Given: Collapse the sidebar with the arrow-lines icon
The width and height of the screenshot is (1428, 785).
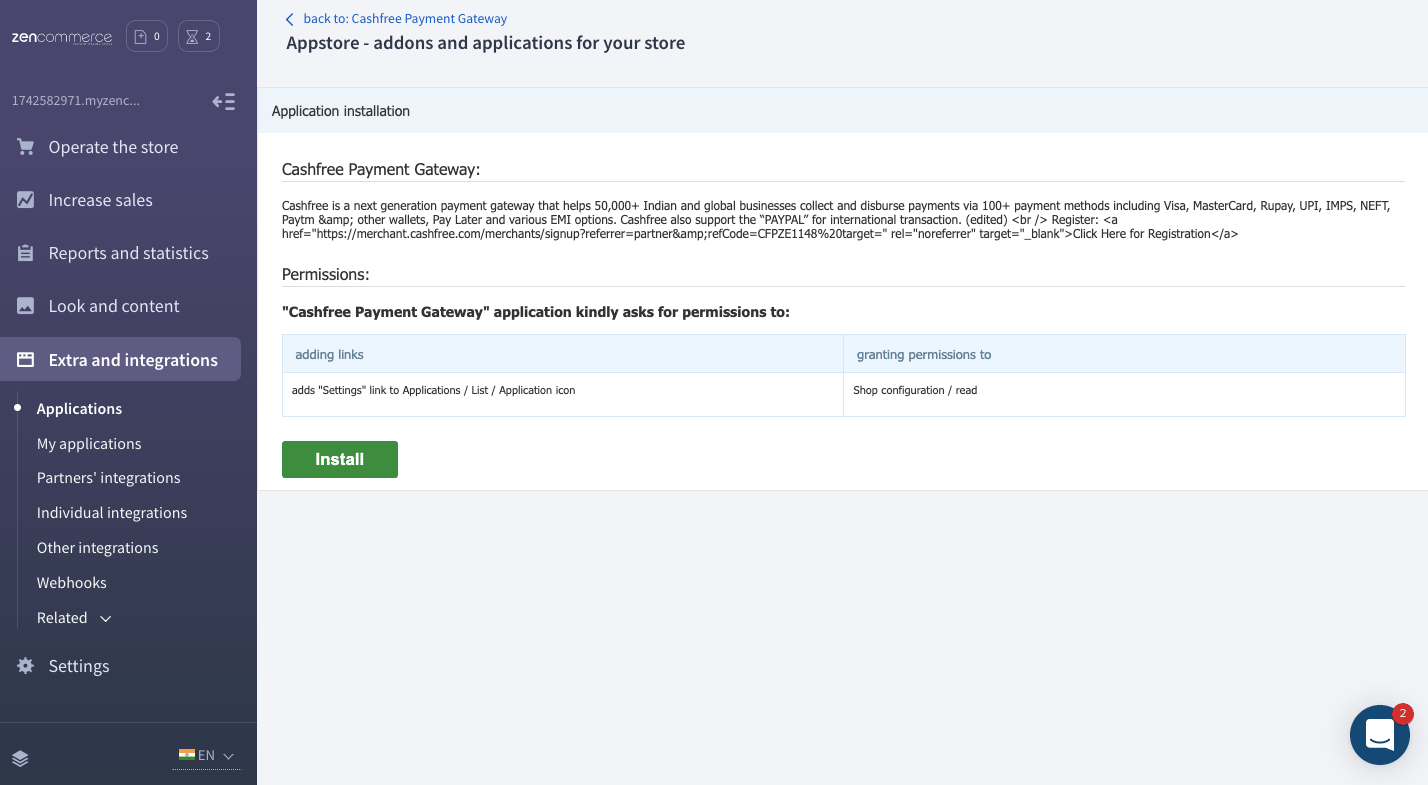Looking at the screenshot, I should pyautogui.click(x=224, y=101).
